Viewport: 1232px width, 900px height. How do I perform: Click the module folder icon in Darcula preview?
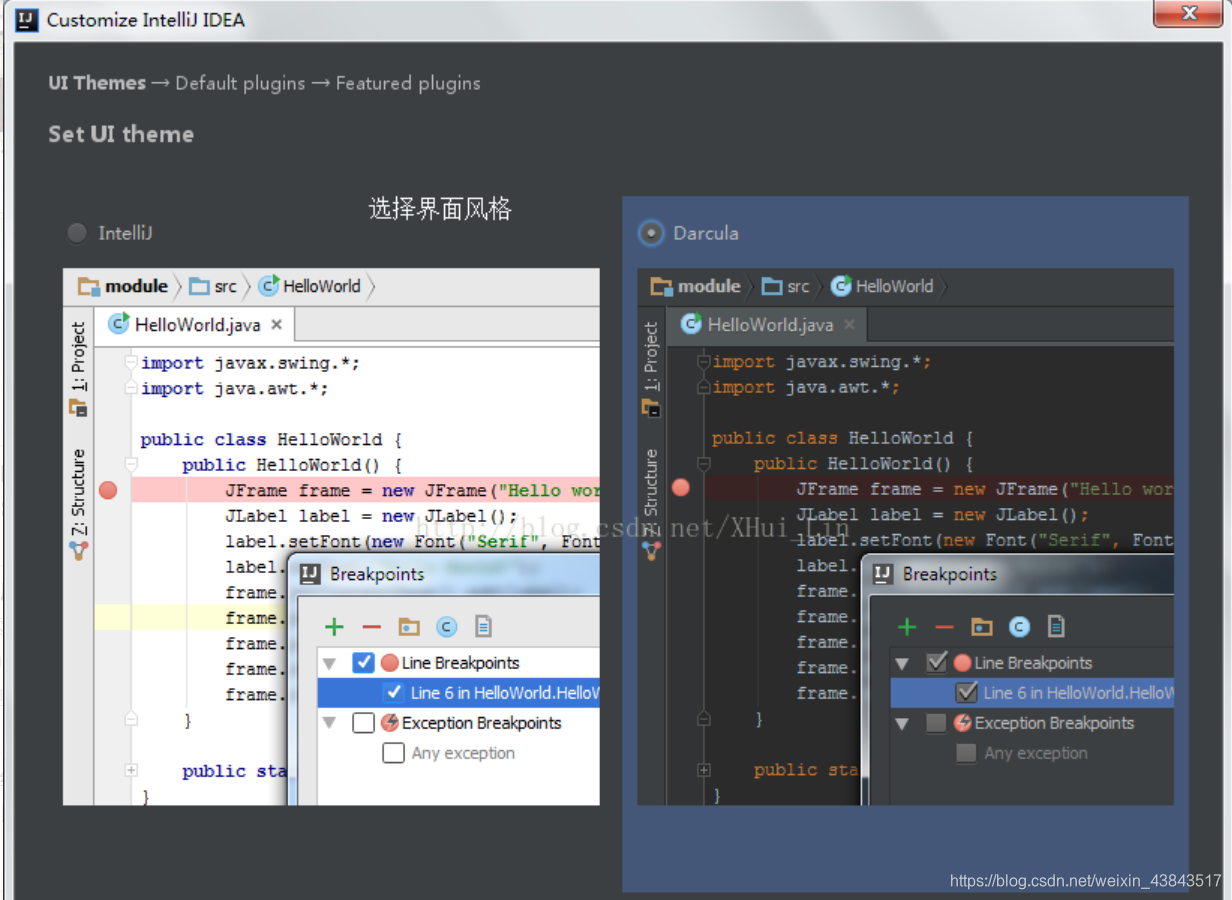[661, 287]
